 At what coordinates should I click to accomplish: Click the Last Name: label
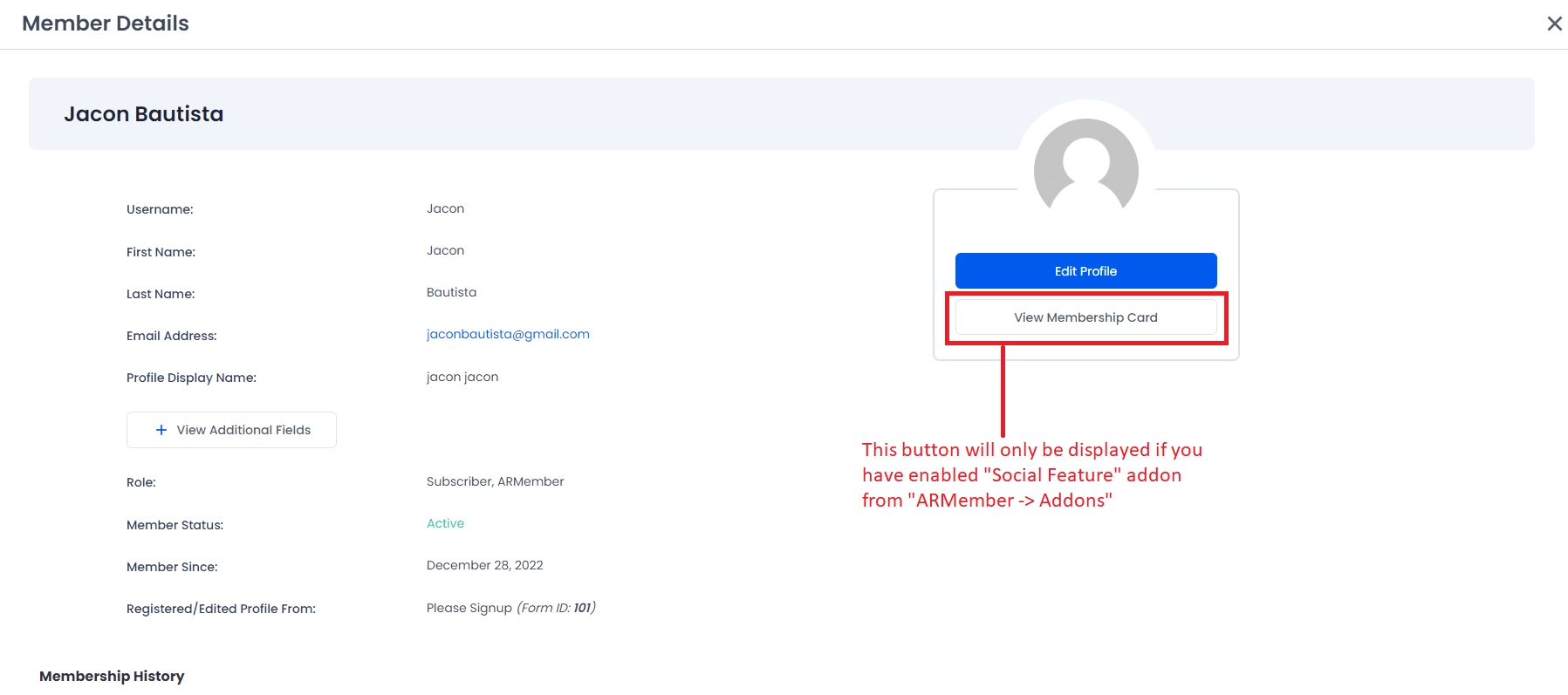pyautogui.click(x=161, y=294)
